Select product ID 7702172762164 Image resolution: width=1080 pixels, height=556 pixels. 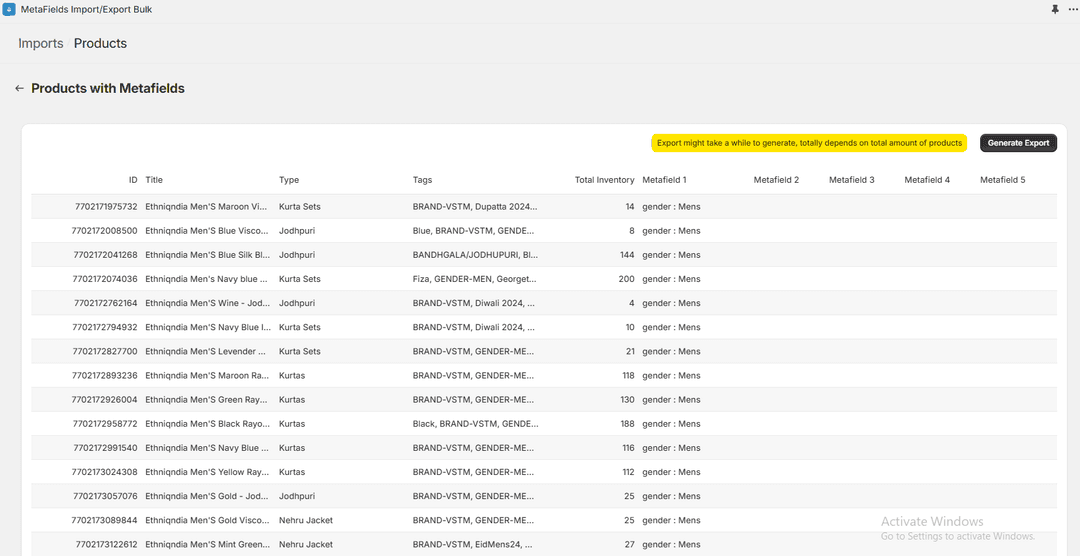point(106,303)
